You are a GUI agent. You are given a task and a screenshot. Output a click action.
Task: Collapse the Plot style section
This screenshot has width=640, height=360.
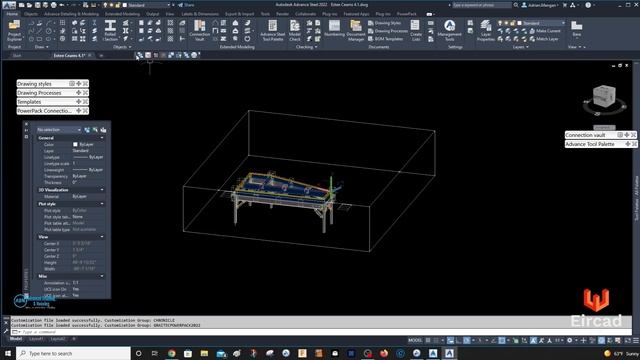(x=102, y=204)
